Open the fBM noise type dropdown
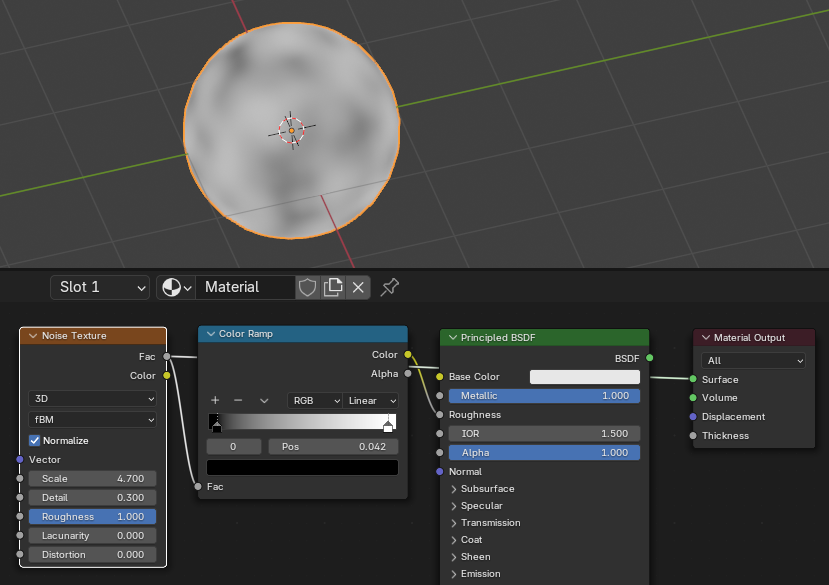Screen dimensions: 829x585 (x=93, y=419)
